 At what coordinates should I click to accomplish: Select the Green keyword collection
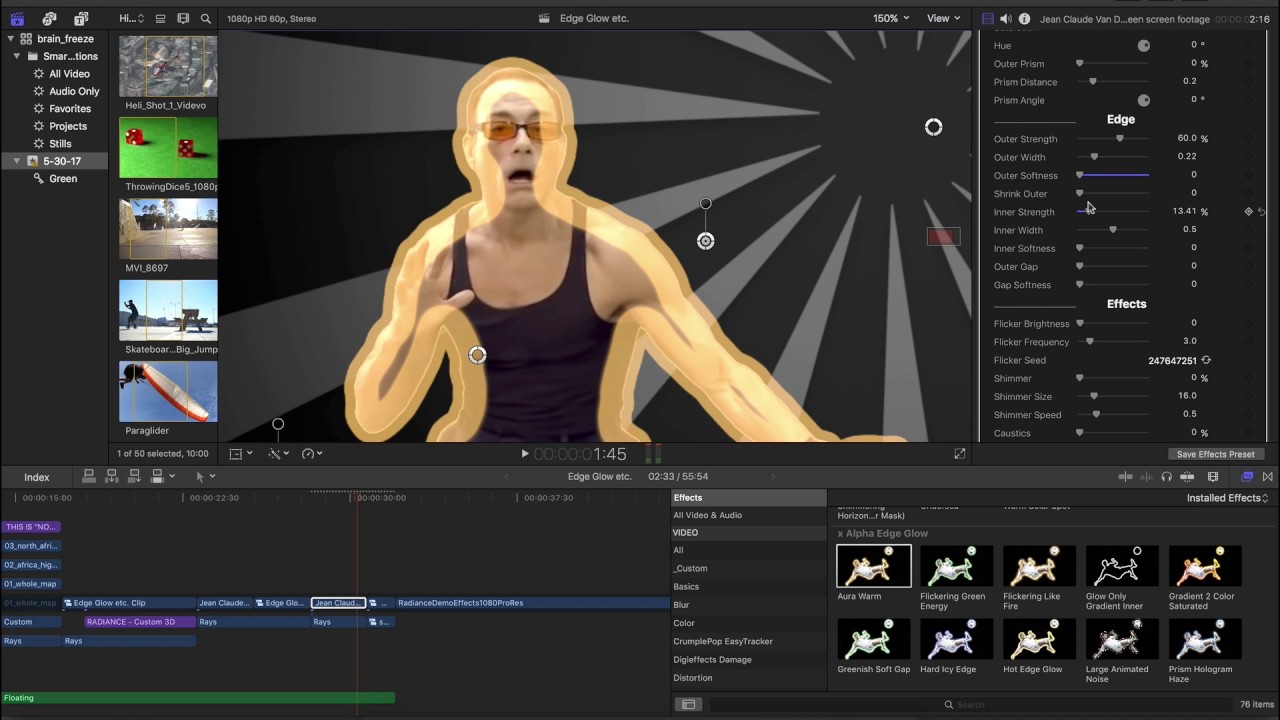(x=63, y=179)
